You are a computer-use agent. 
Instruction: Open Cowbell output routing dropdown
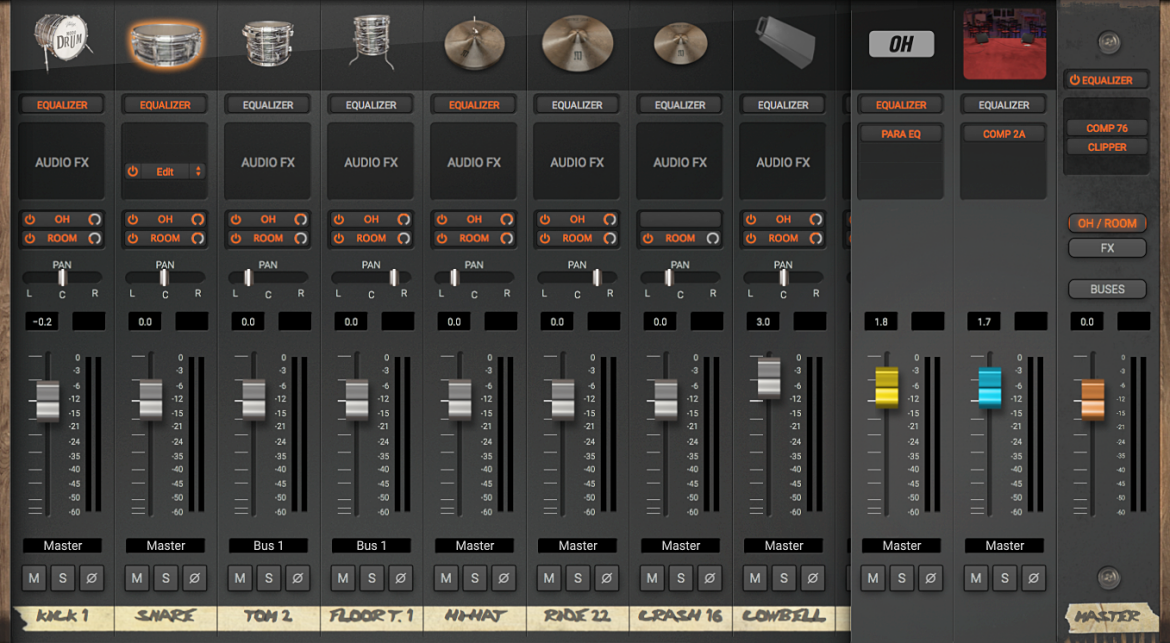tap(783, 546)
